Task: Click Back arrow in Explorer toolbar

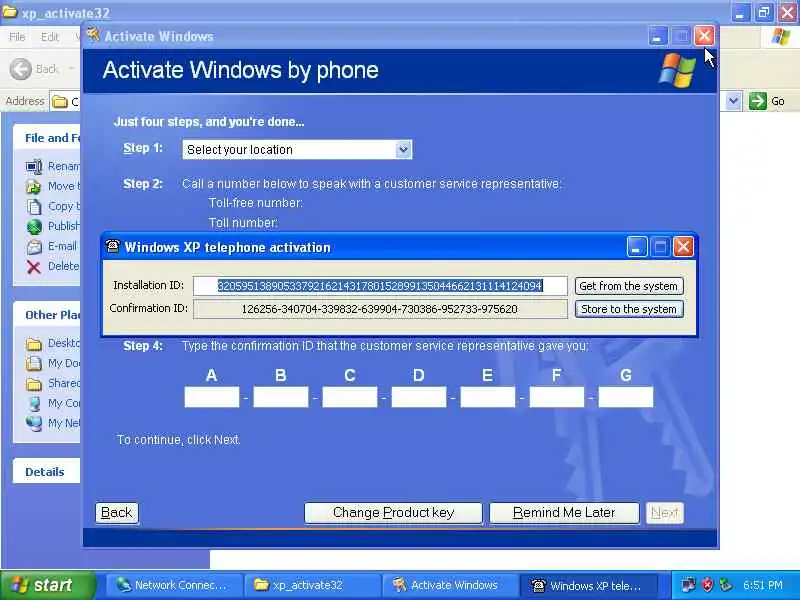Action: click(x=21, y=69)
